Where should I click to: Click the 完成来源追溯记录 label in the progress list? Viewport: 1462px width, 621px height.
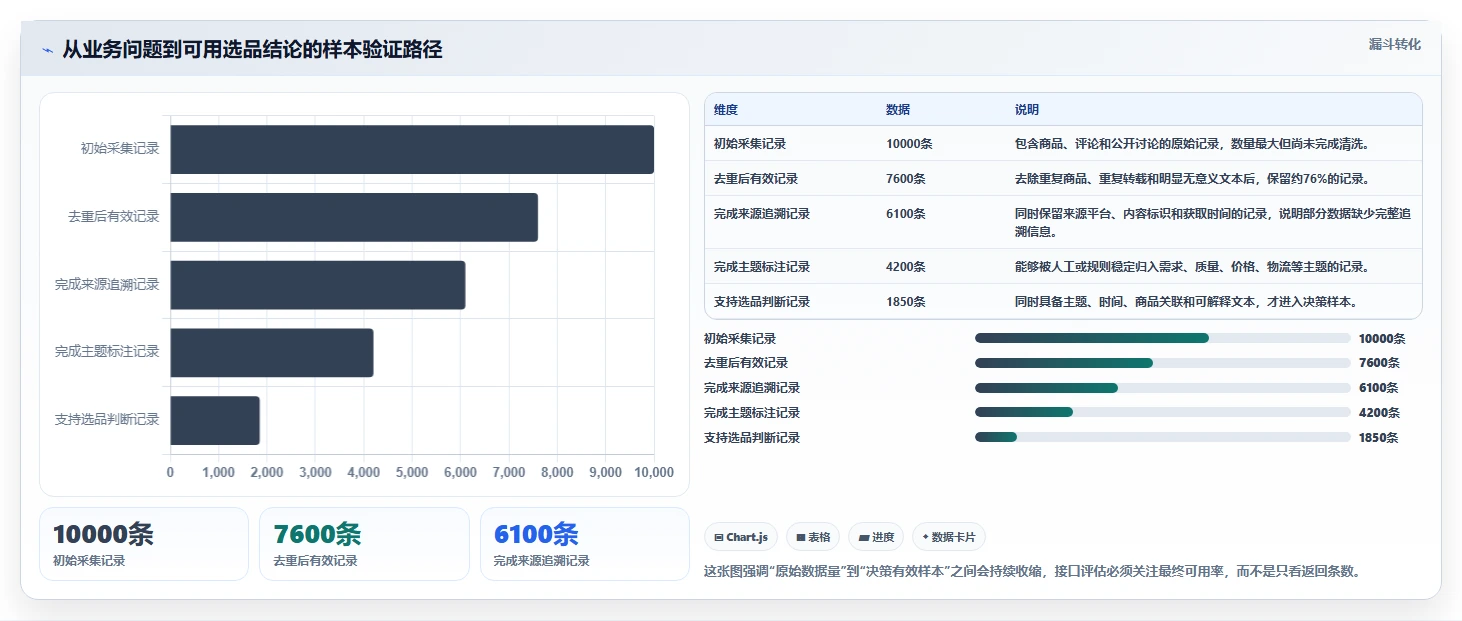coord(752,388)
